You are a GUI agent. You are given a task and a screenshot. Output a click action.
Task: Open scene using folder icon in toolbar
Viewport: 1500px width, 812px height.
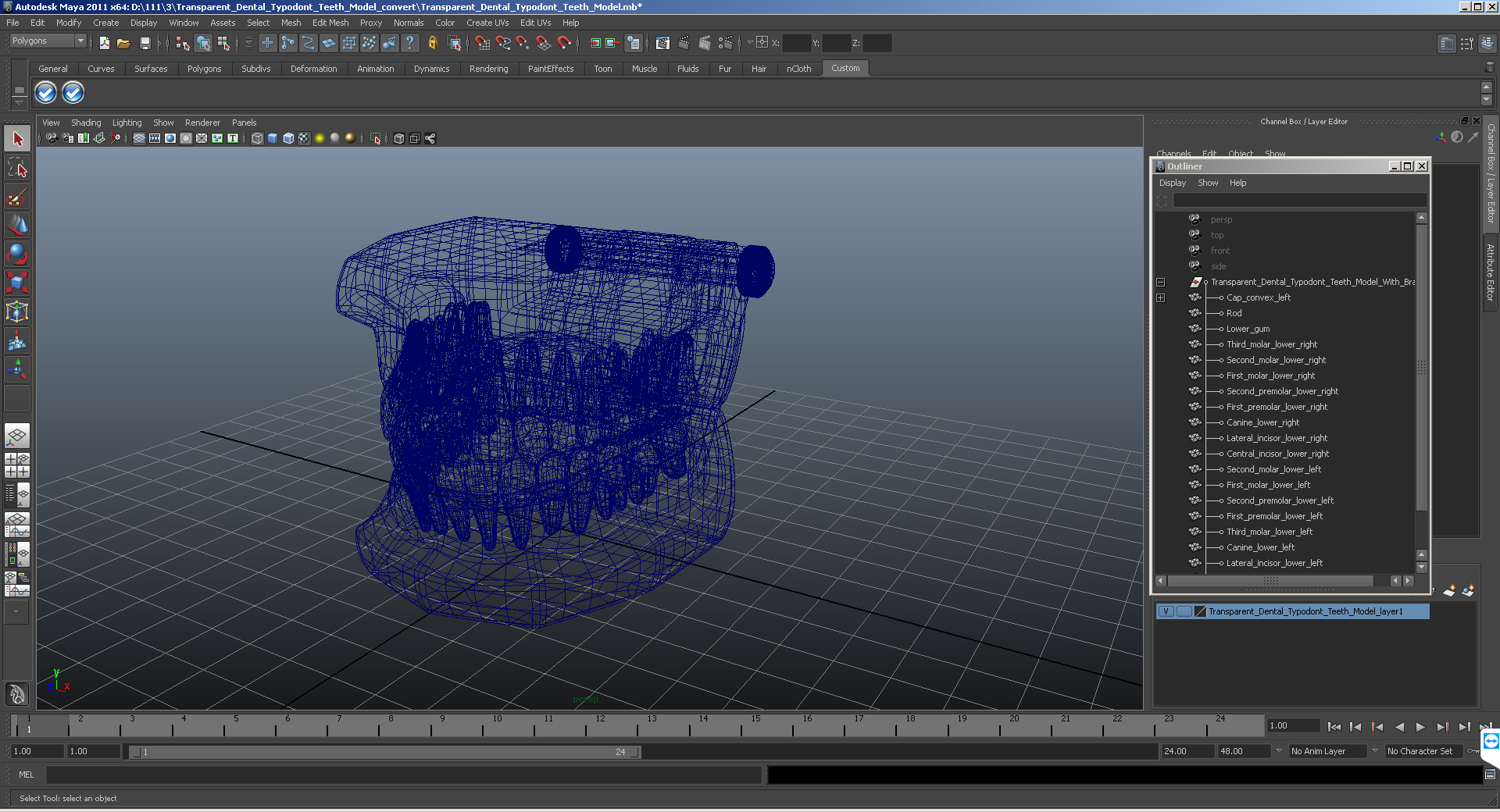[123, 43]
